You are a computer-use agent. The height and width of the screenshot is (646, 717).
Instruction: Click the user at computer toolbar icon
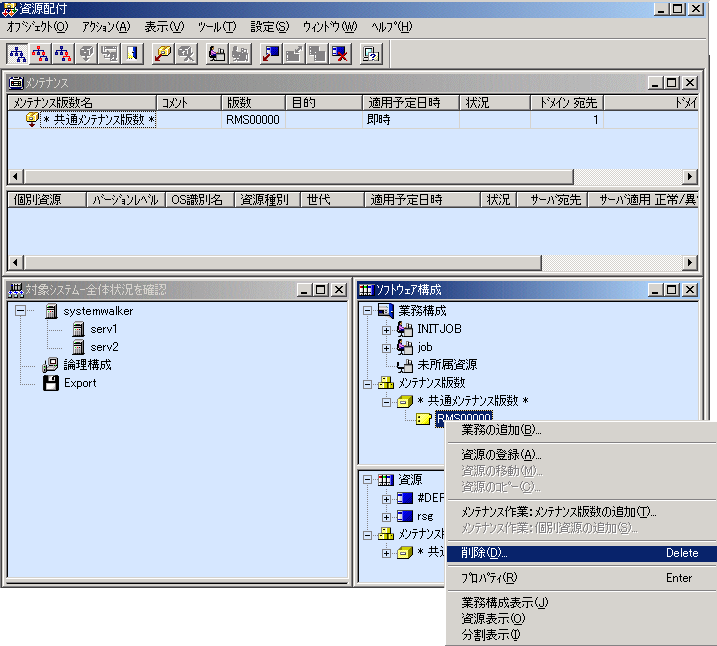(x=217, y=54)
